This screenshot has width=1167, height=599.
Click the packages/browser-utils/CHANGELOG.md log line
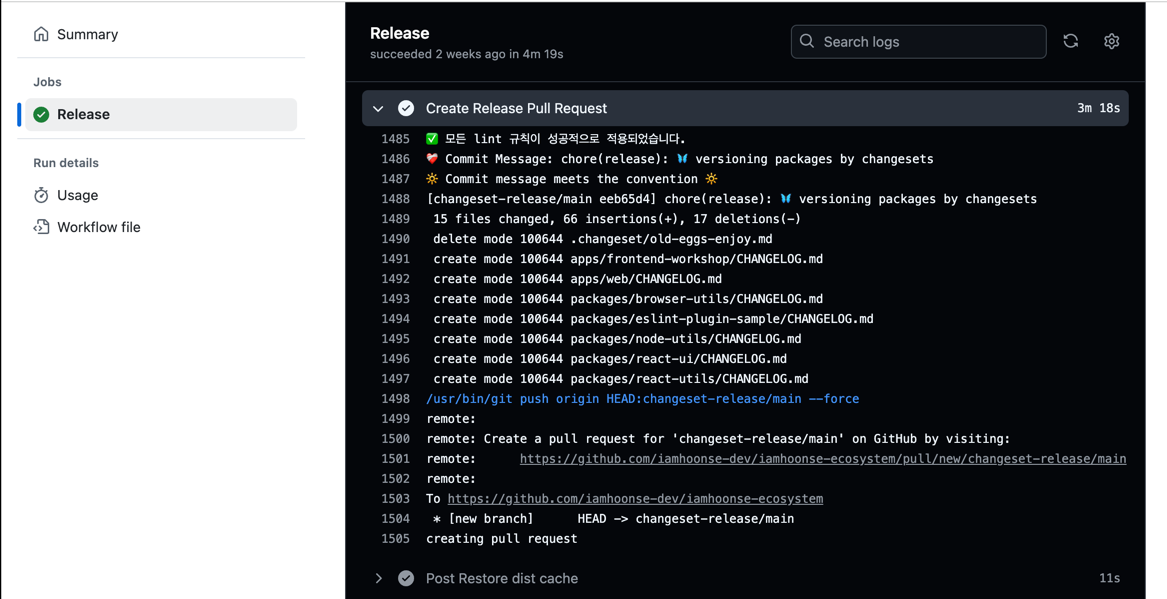(628, 298)
